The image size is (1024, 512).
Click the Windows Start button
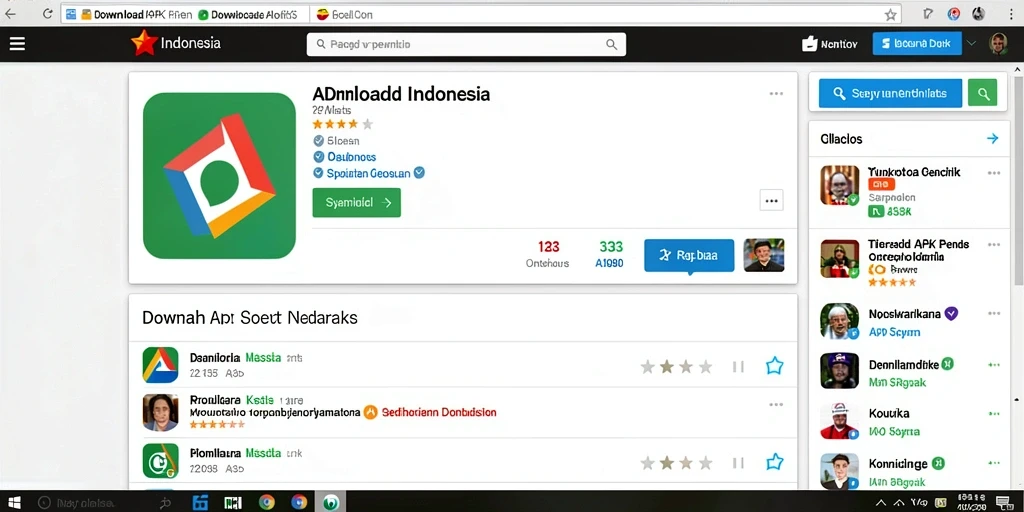point(14,502)
